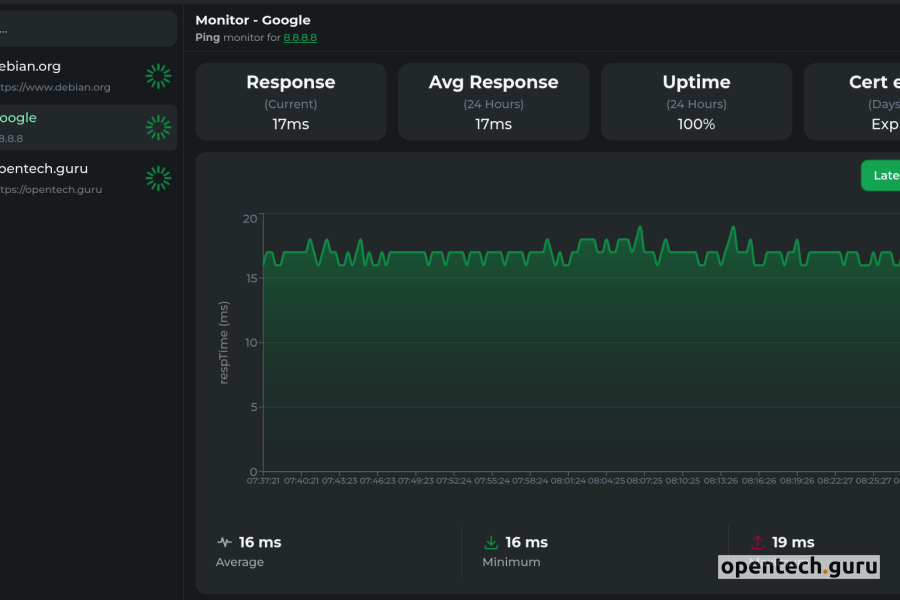Click the heartbeat spinner icon beside debian.org
Image resolution: width=900 pixels, height=600 pixels.
coord(158,77)
